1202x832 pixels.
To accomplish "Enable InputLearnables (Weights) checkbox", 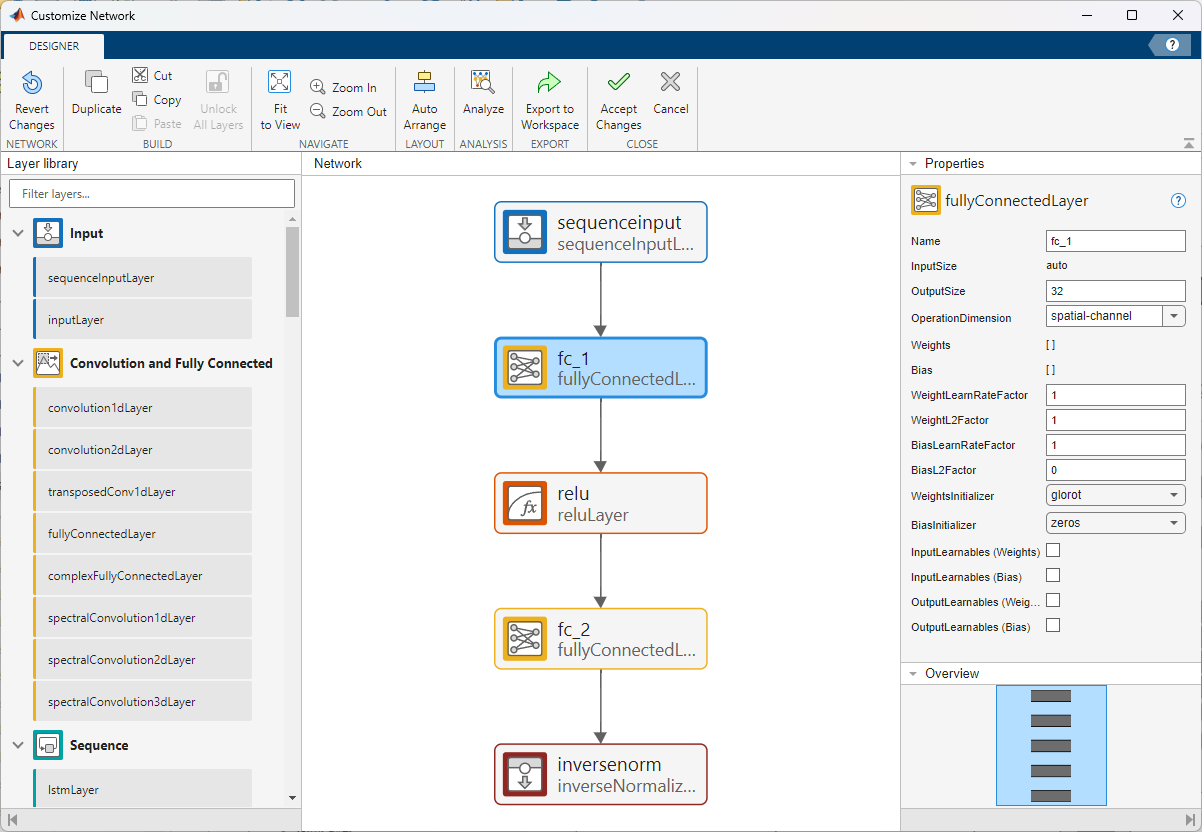I will tap(1053, 550).
